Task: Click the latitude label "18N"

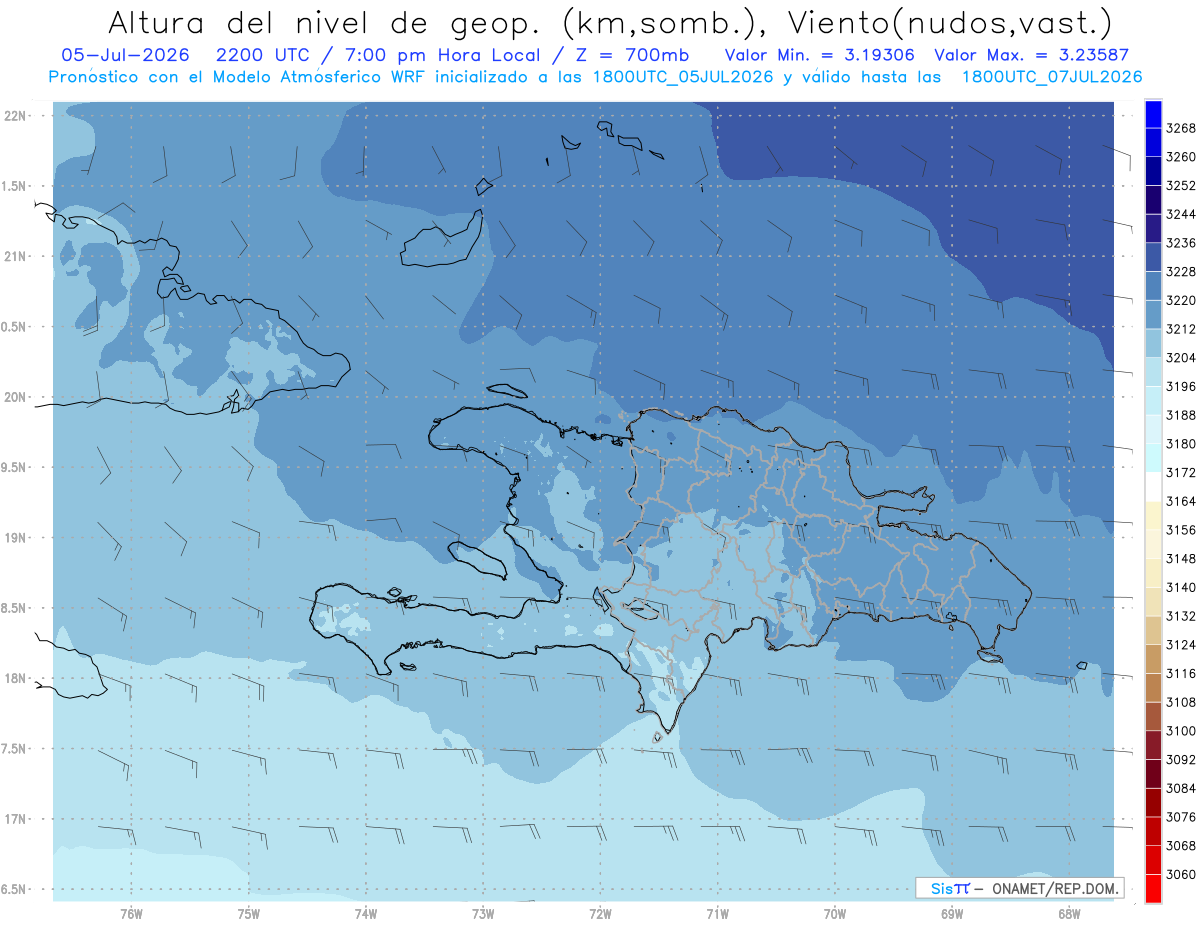Action: 15,679
